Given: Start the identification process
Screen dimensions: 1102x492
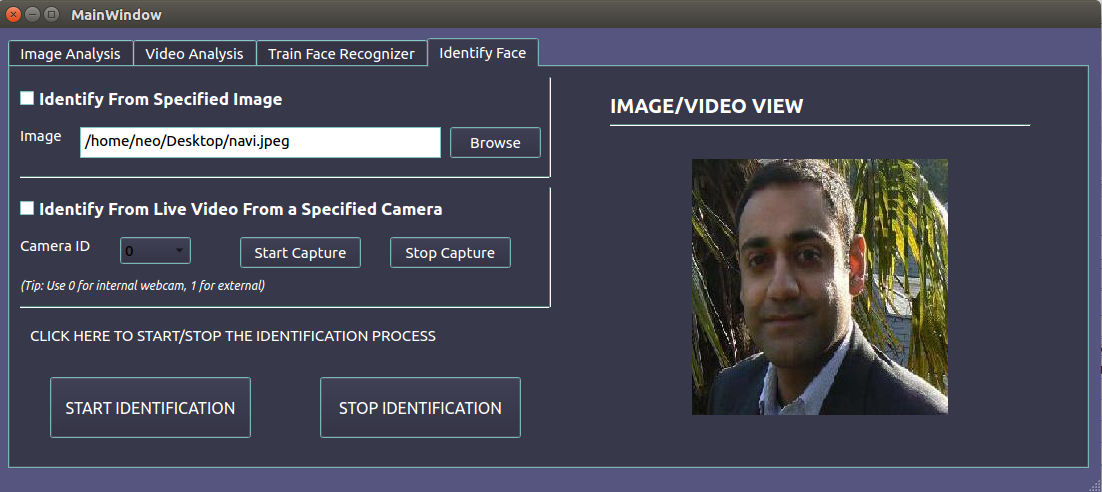Looking at the screenshot, I should (150, 408).
